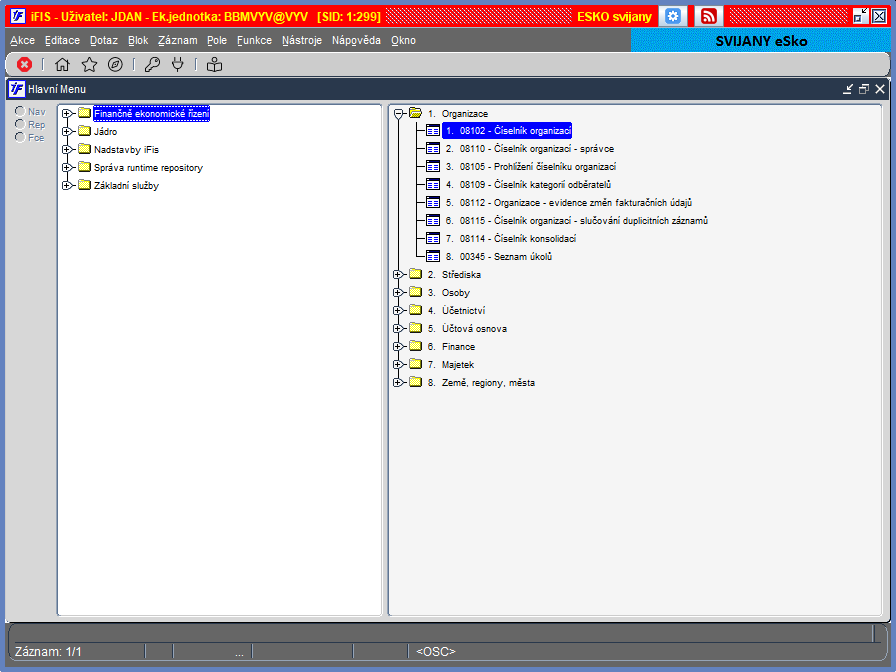Open the Funkce menu
The height and width of the screenshot is (672, 896).
[254, 41]
